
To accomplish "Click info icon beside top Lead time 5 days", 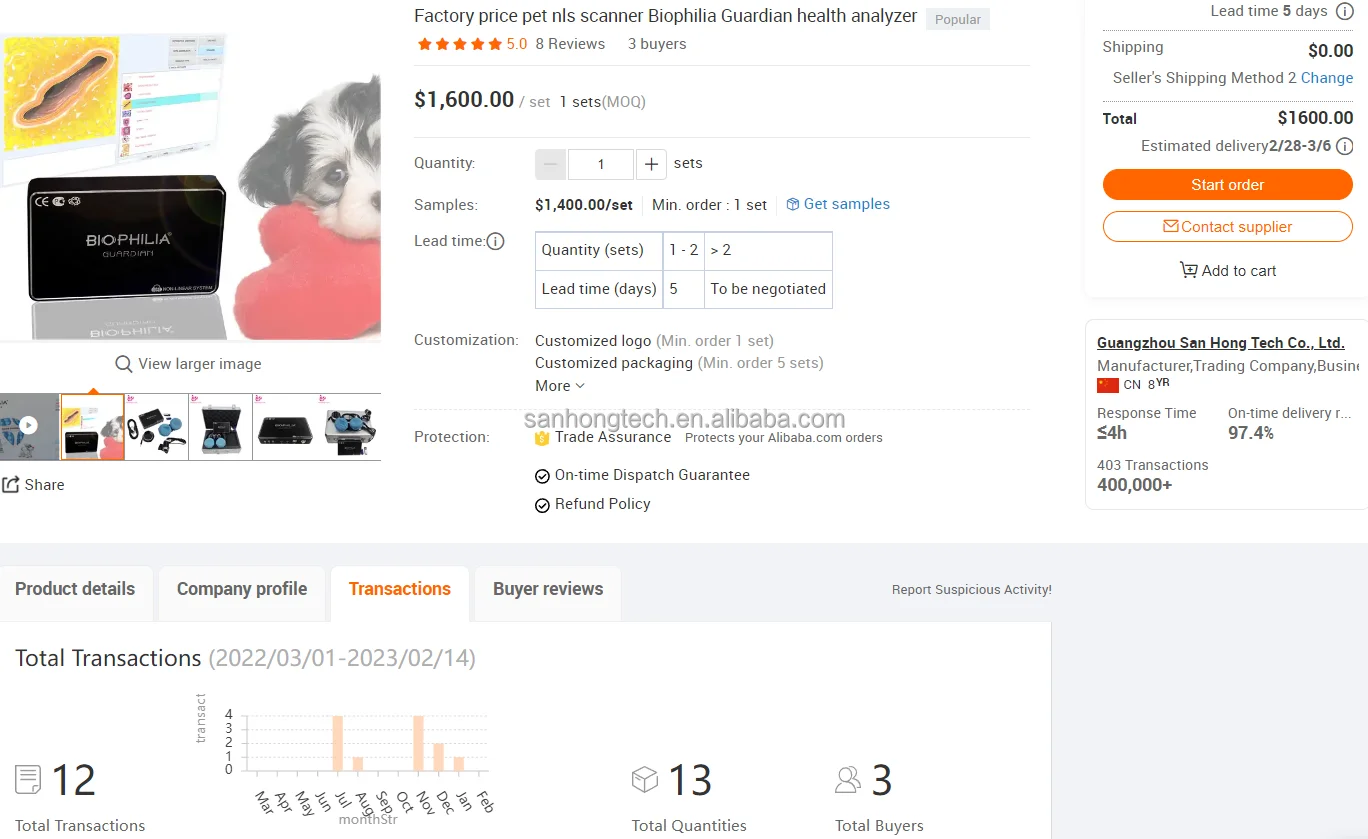I will [x=1345, y=11].
